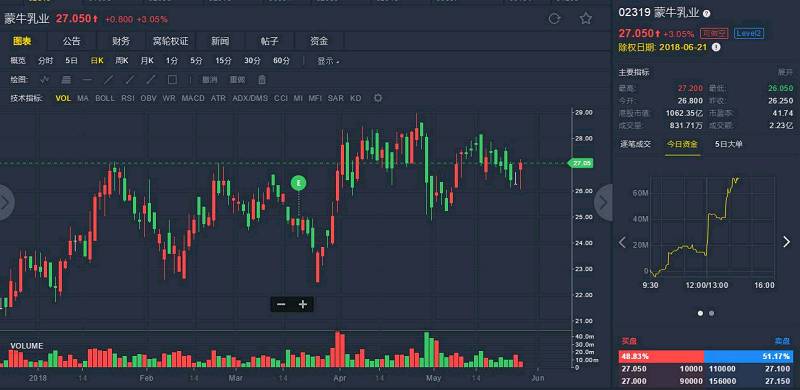Click the question mark beside 蒙牛乳业
Screen dimensions: 800x390
(x=707, y=14)
